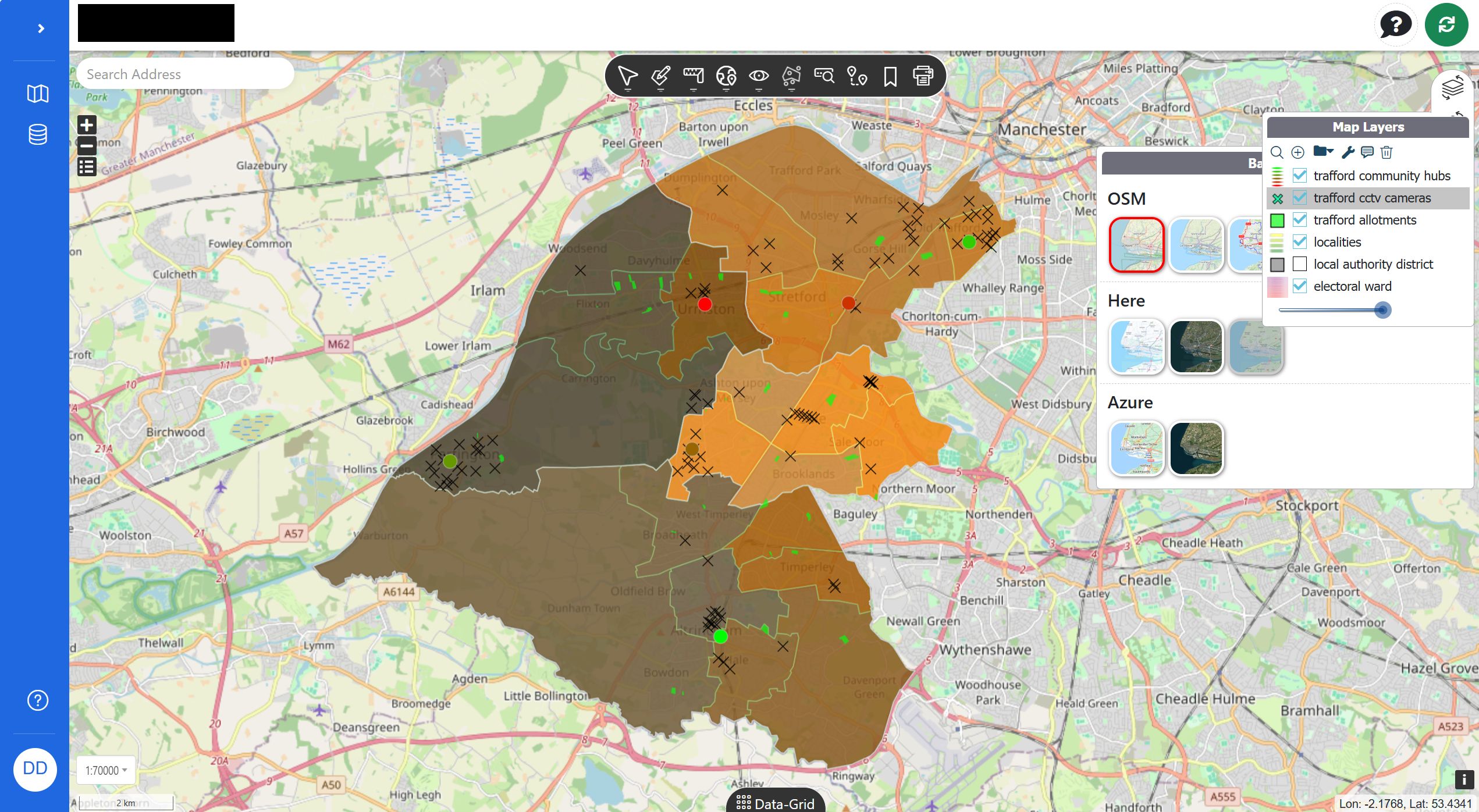
Task: Select the route between pins tool
Action: (x=857, y=76)
